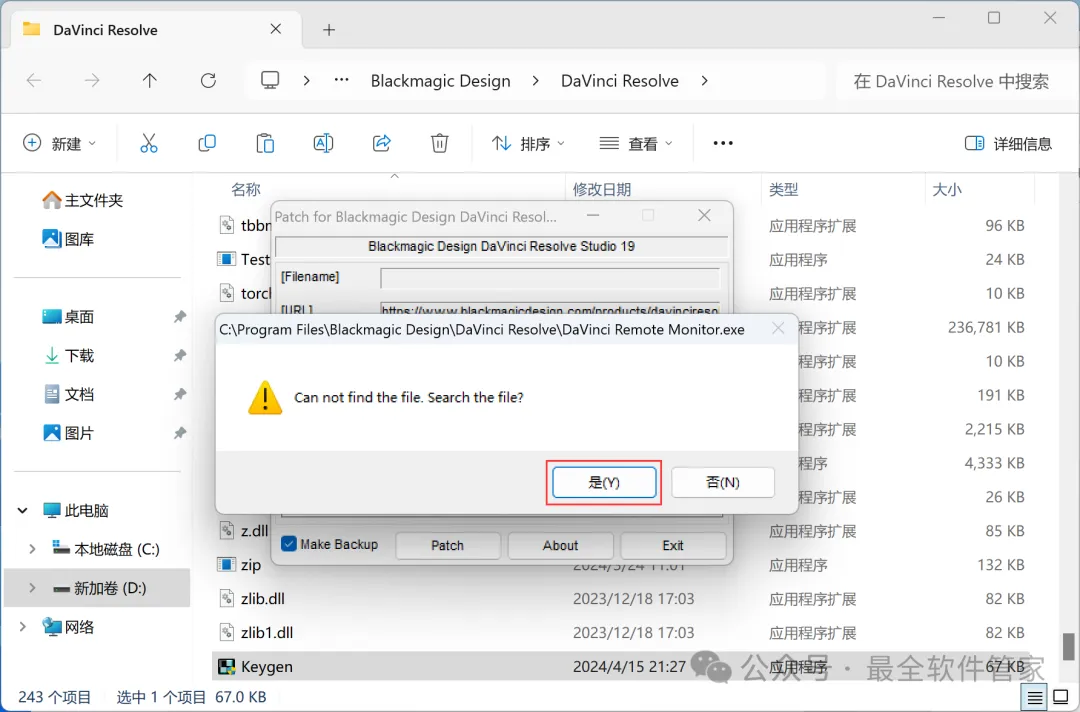Switch to details list view icon
Viewport: 1080px width, 712px height.
(1035, 698)
